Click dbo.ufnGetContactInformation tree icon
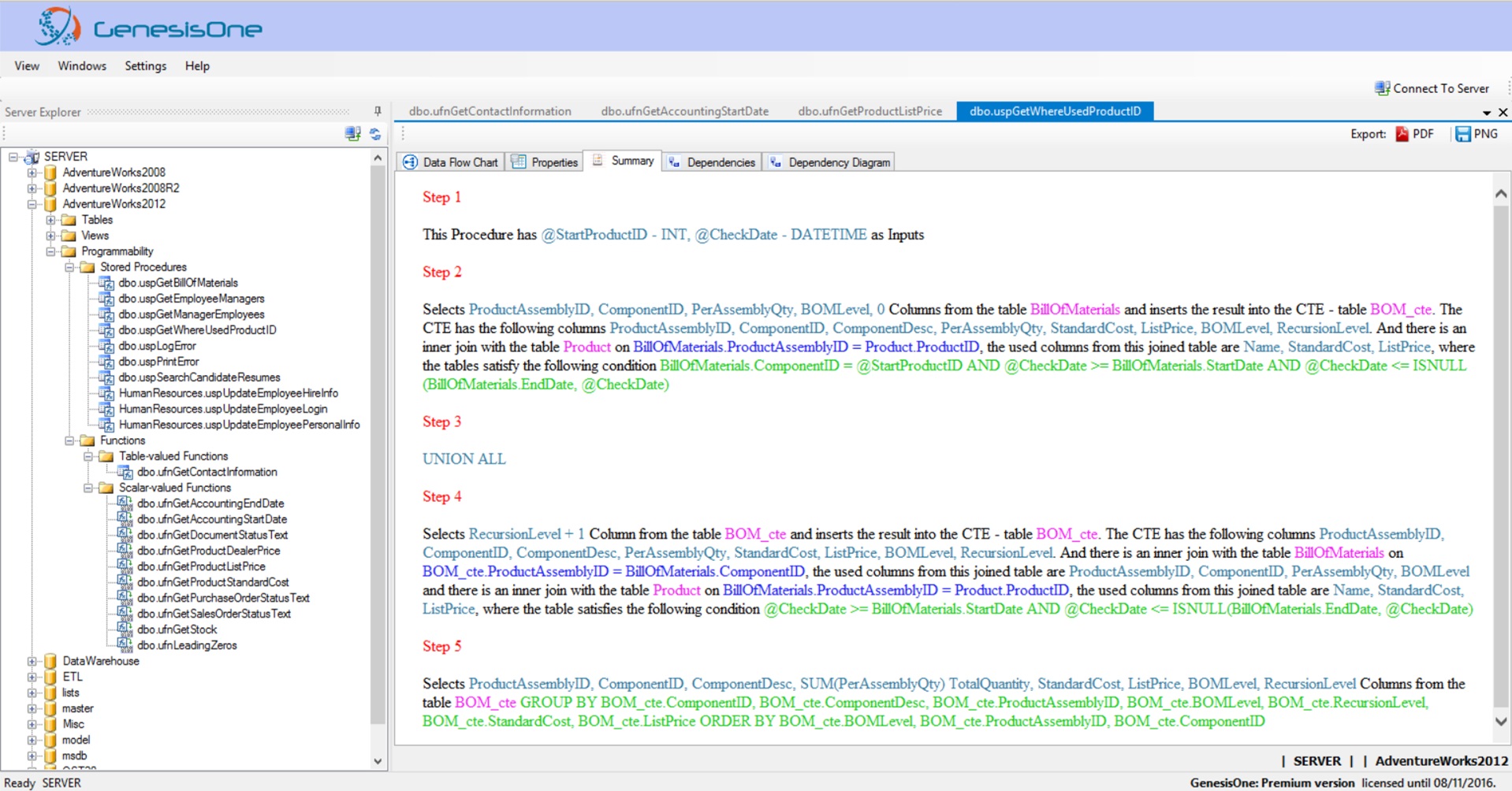 coord(125,472)
